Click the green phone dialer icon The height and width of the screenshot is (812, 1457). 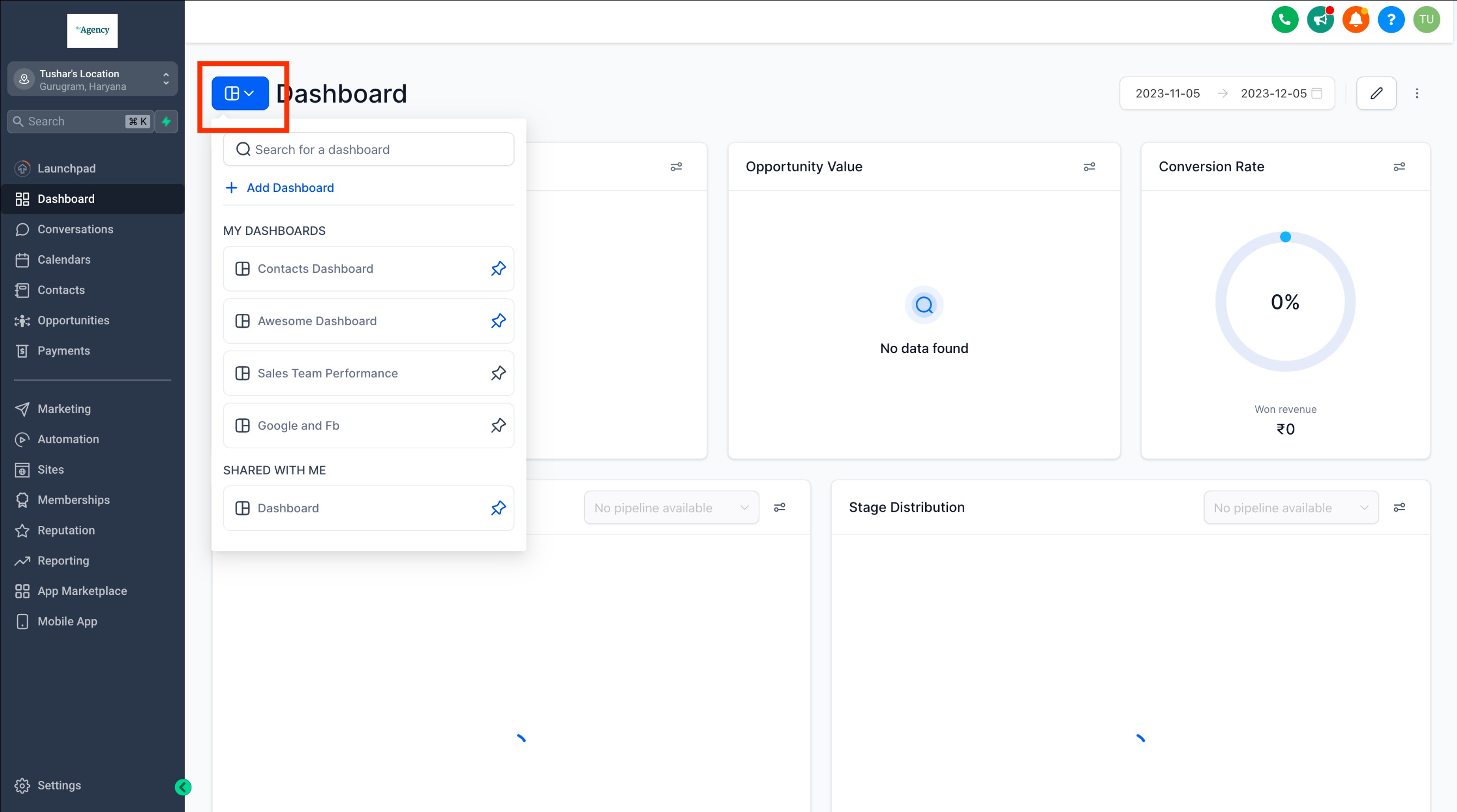tap(1285, 20)
